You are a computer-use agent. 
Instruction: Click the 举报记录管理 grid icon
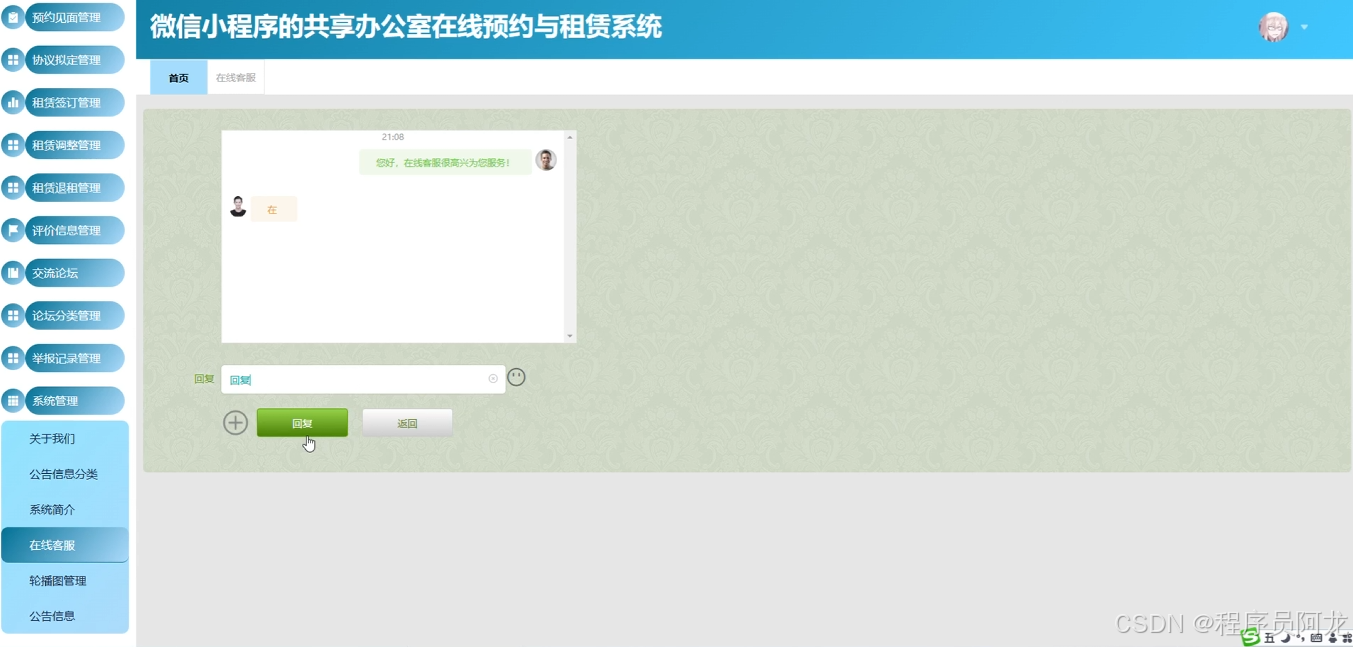tap(13, 358)
